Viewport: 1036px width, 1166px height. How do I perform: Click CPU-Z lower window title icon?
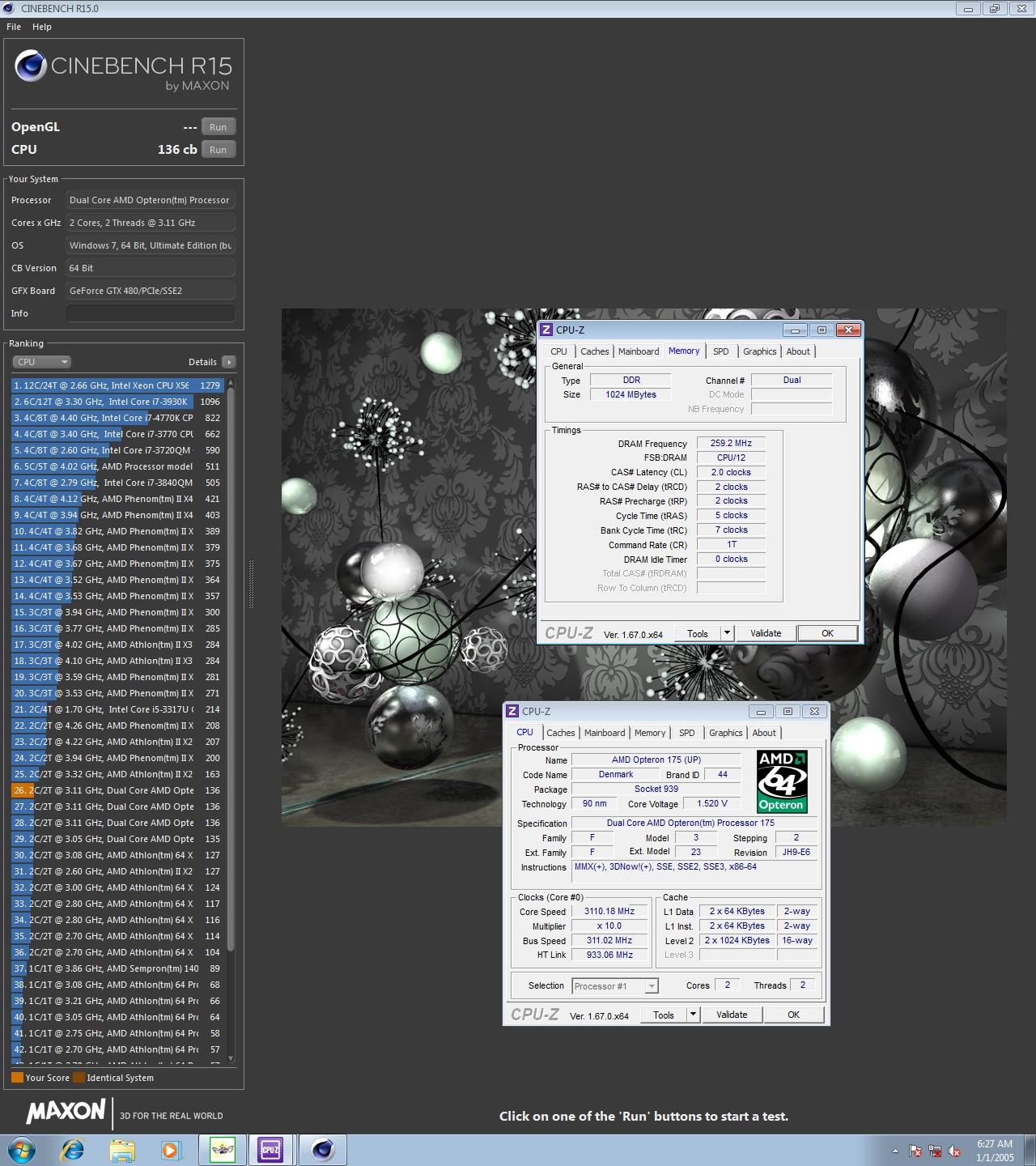click(x=512, y=711)
